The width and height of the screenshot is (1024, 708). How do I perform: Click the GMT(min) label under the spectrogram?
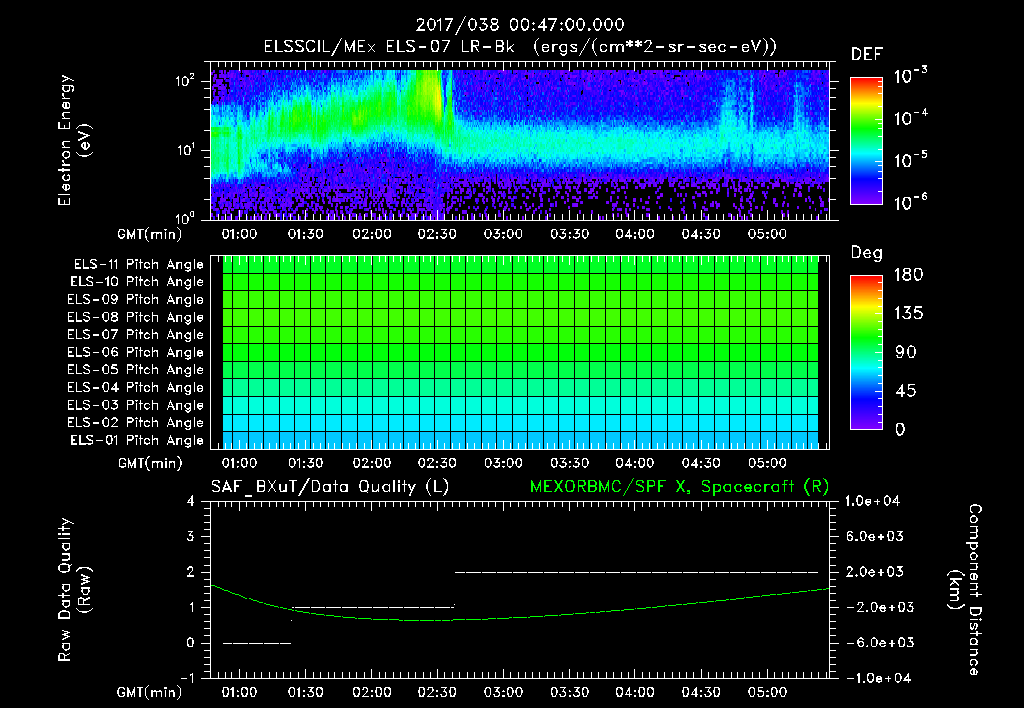[150, 234]
